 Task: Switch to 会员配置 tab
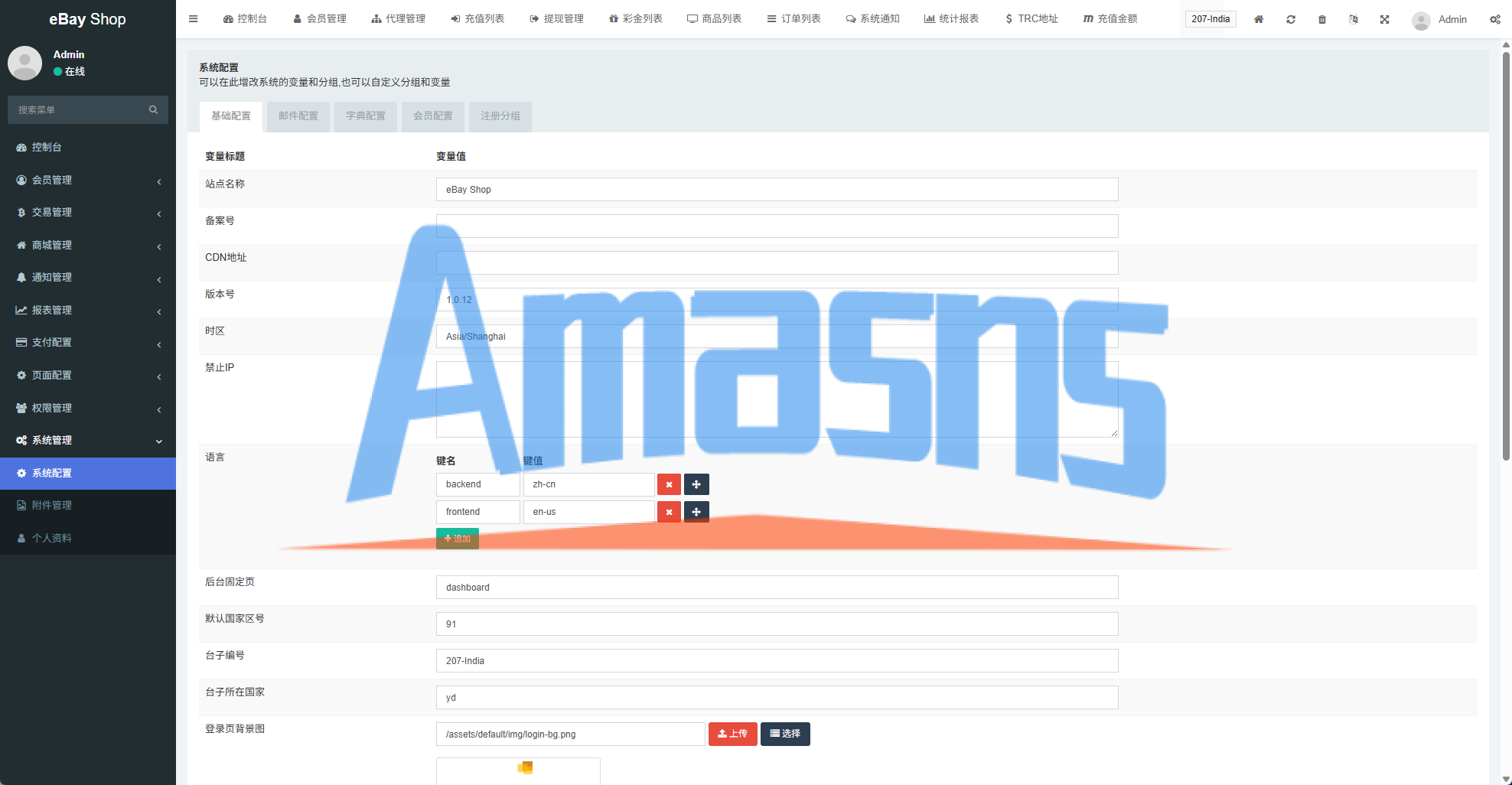click(x=433, y=116)
